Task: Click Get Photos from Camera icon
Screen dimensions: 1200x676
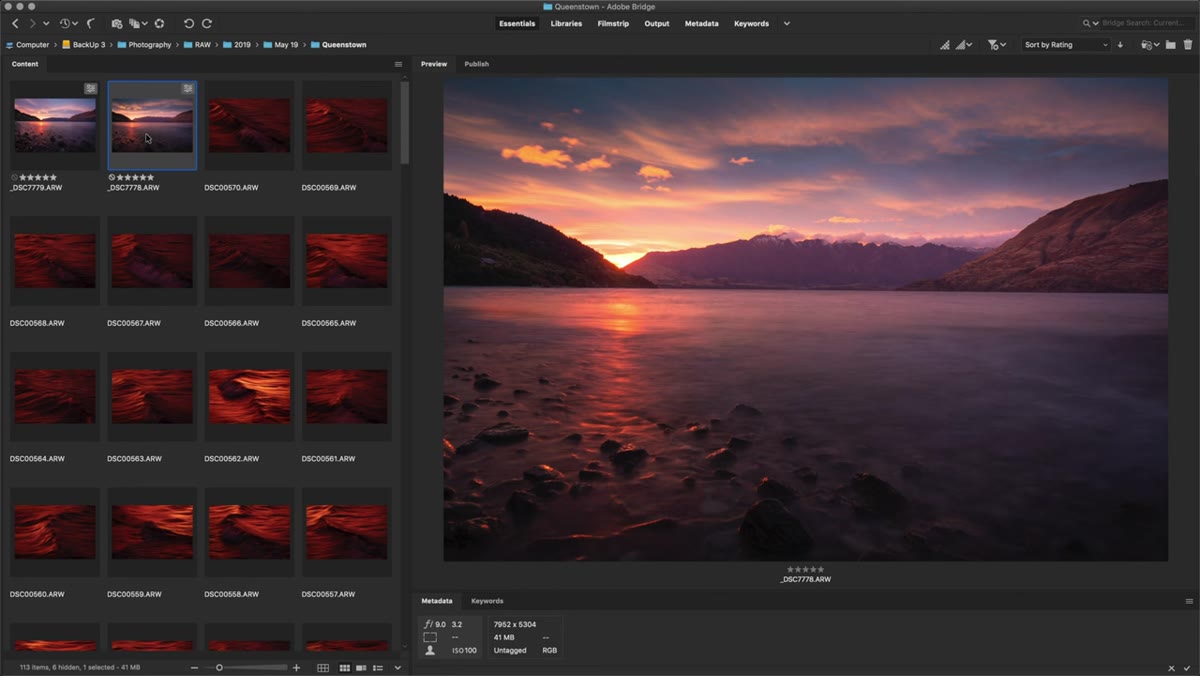Action: tap(117, 23)
